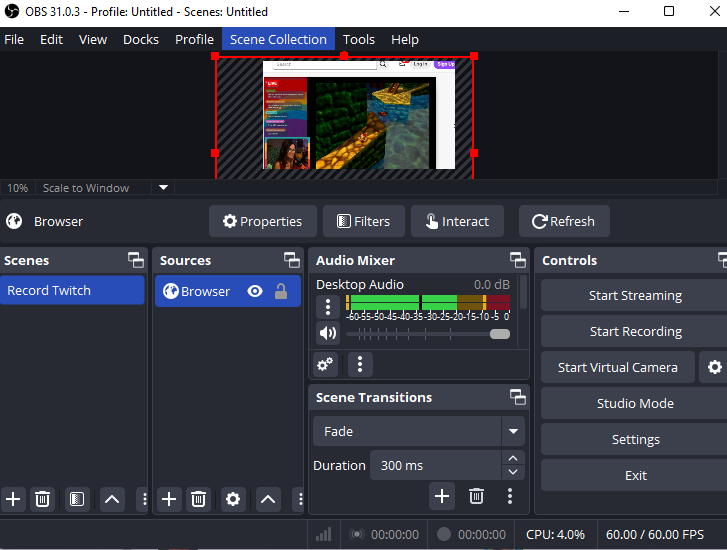Click the Scale to Window label
727x550 pixels.
point(86,188)
